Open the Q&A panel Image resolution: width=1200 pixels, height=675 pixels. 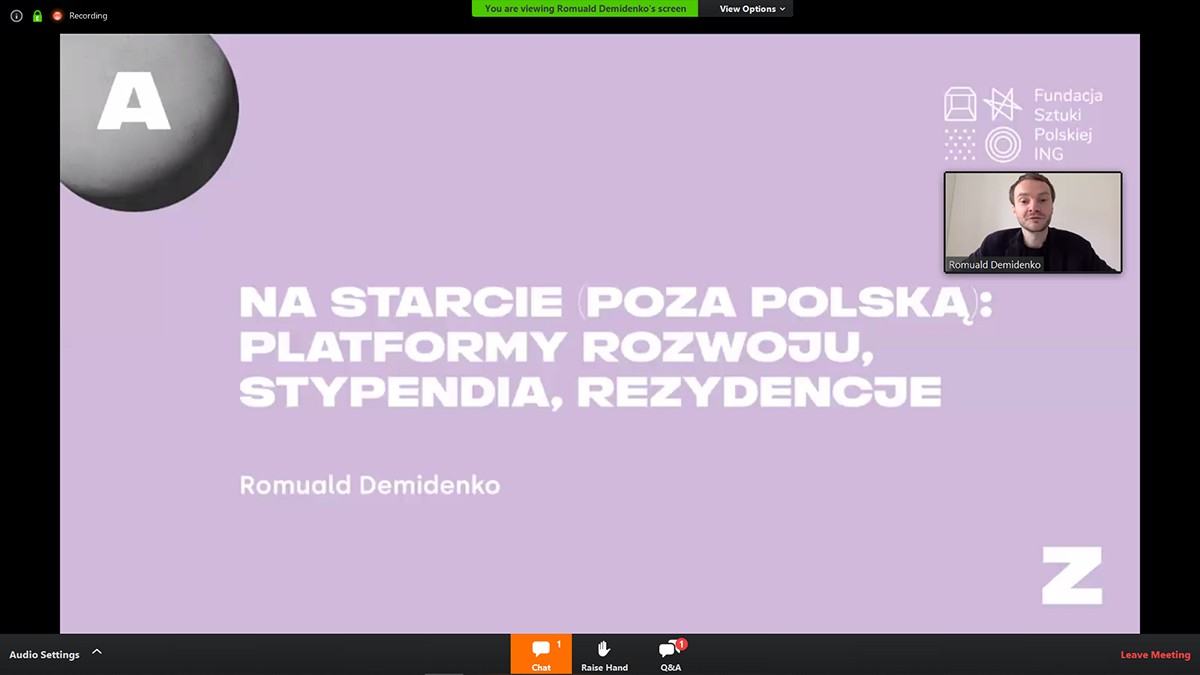pyautogui.click(x=670, y=655)
